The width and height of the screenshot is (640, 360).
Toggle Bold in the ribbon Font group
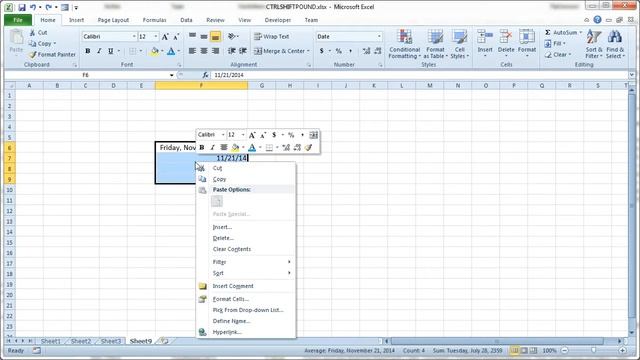click(87, 51)
